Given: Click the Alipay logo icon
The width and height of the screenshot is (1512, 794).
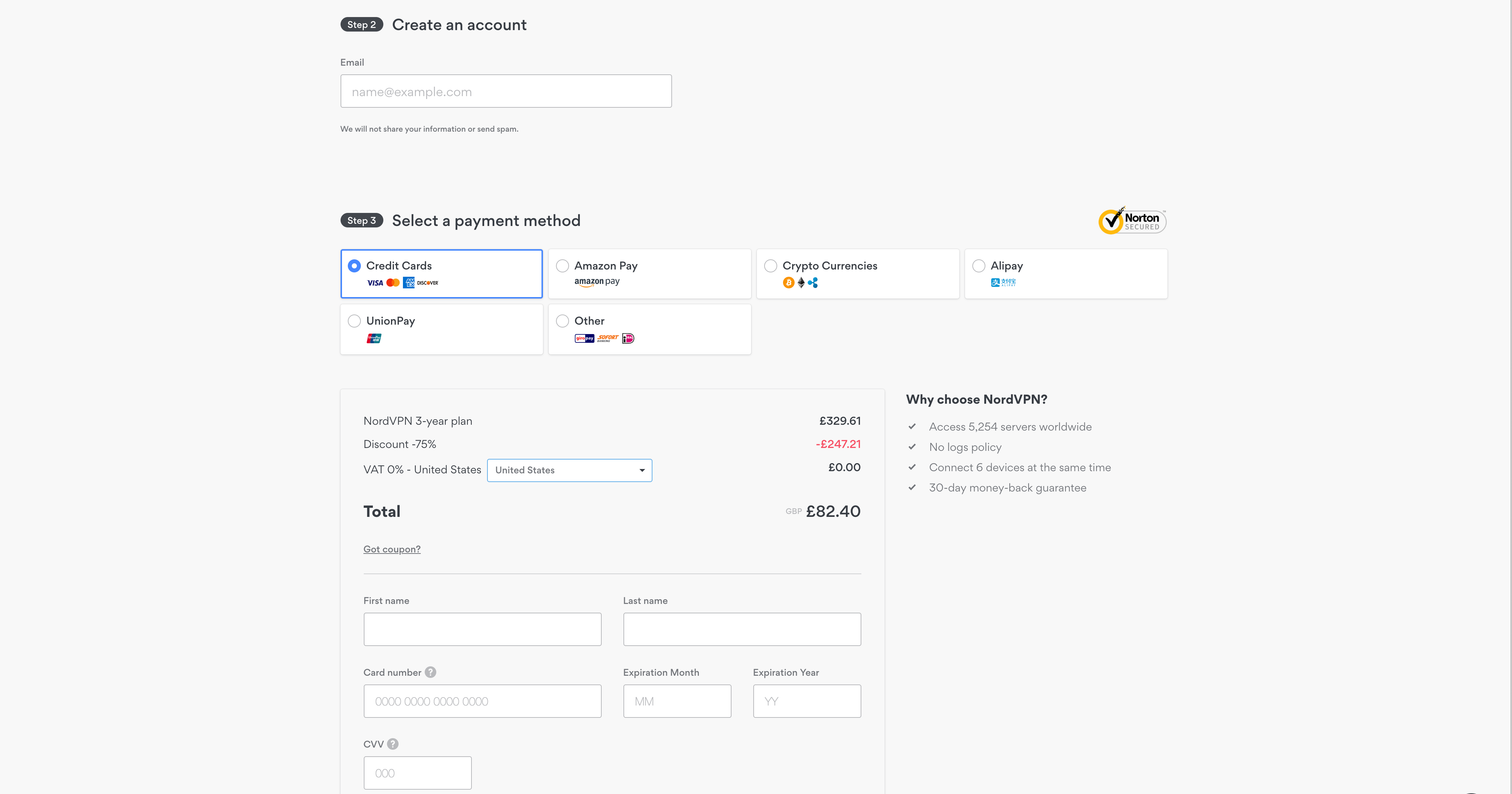Looking at the screenshot, I should pos(1003,282).
